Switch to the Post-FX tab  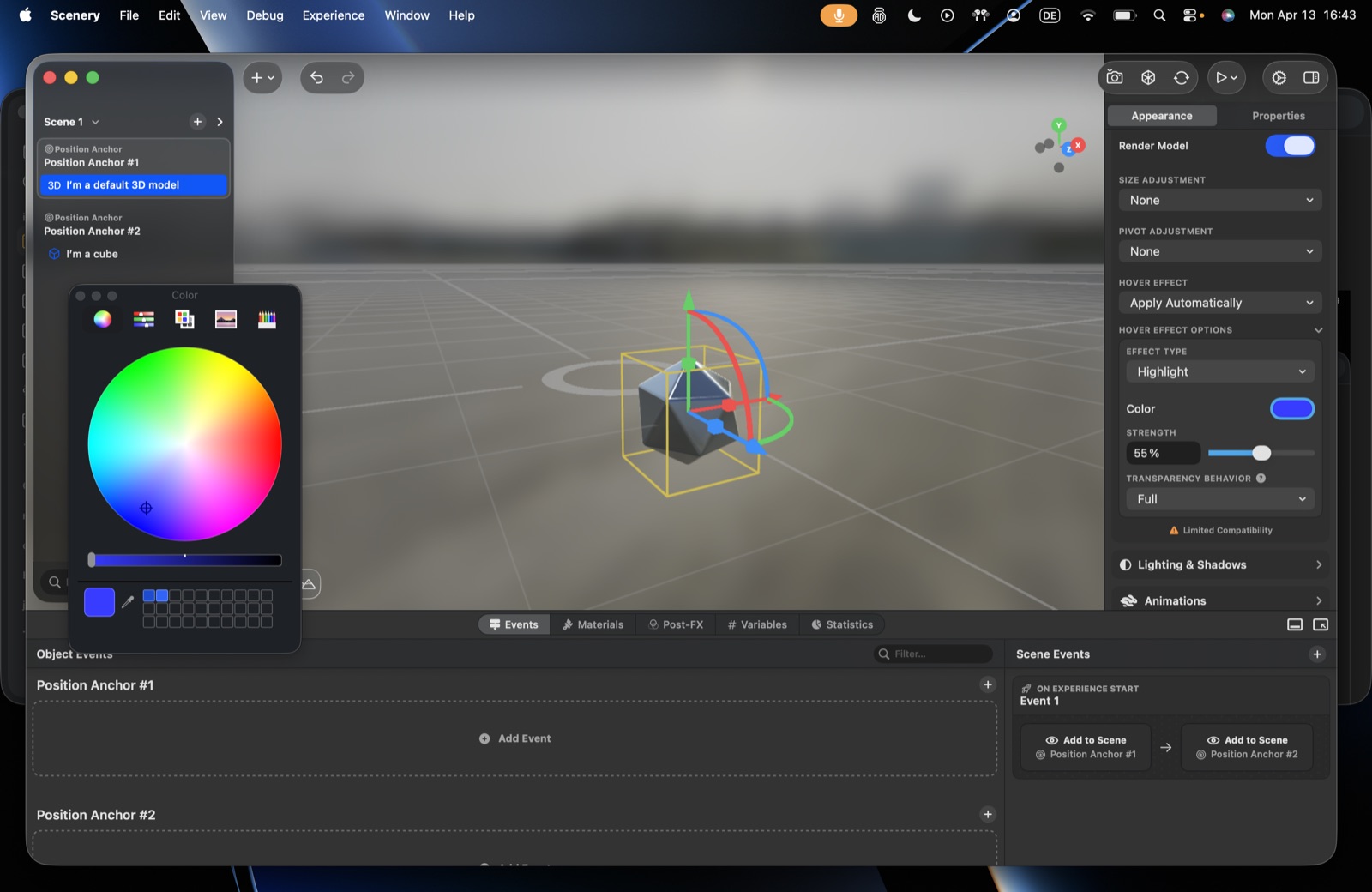point(676,624)
